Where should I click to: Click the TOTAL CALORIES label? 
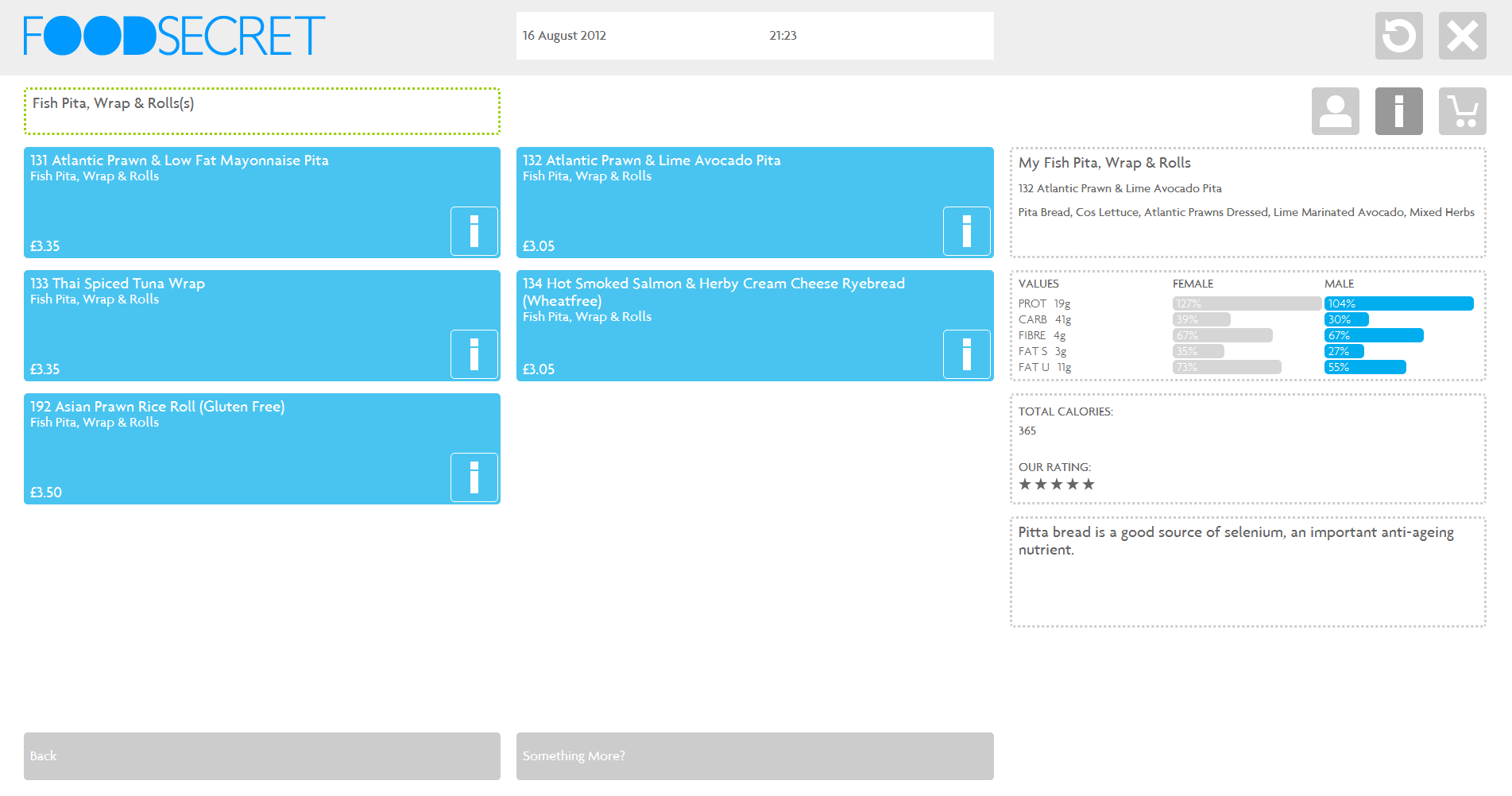click(x=1065, y=412)
